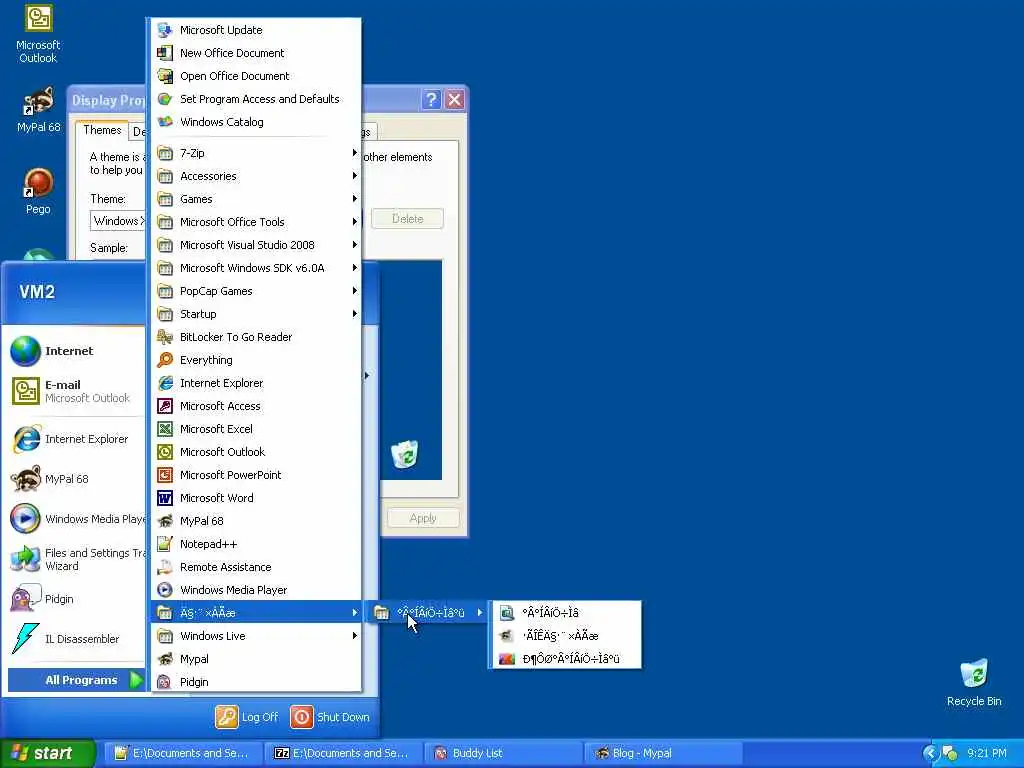Expand Microsoft Visual Studio 2008 submenu
The height and width of the screenshot is (768, 1024).
[256, 245]
